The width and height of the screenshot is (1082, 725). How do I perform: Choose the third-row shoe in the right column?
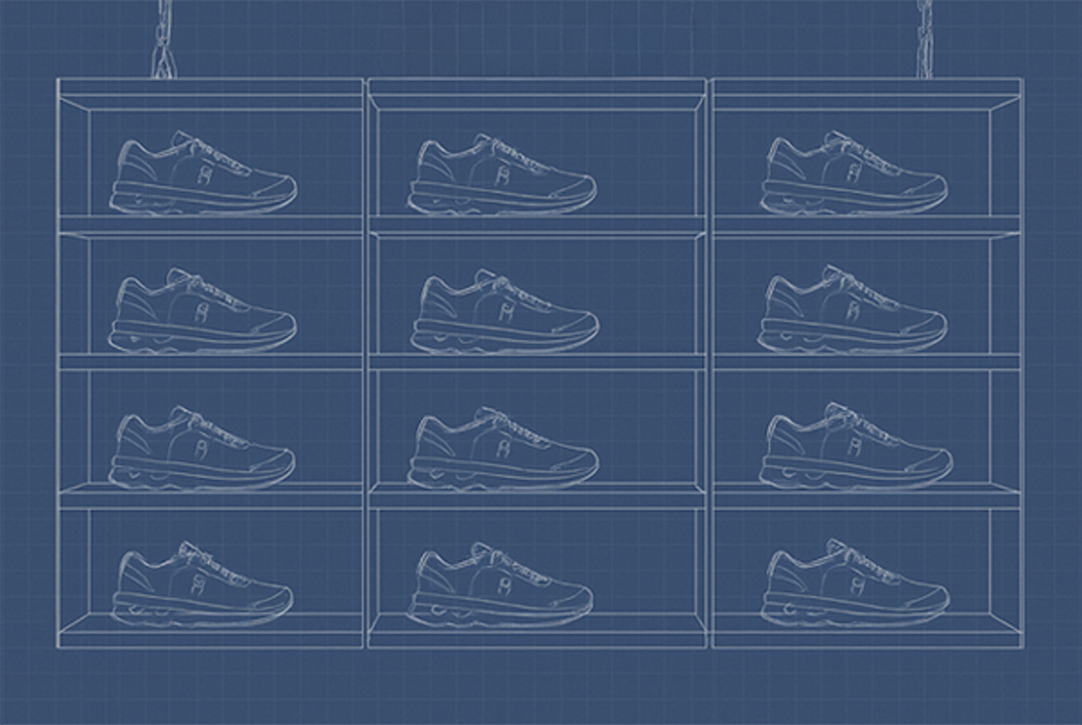[x=856, y=446]
